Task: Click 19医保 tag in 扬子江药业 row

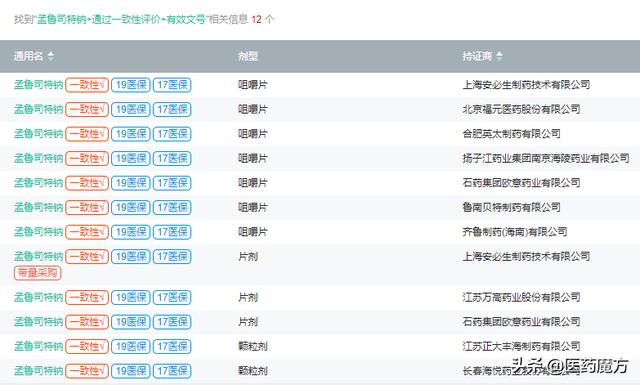Action: 131,158
